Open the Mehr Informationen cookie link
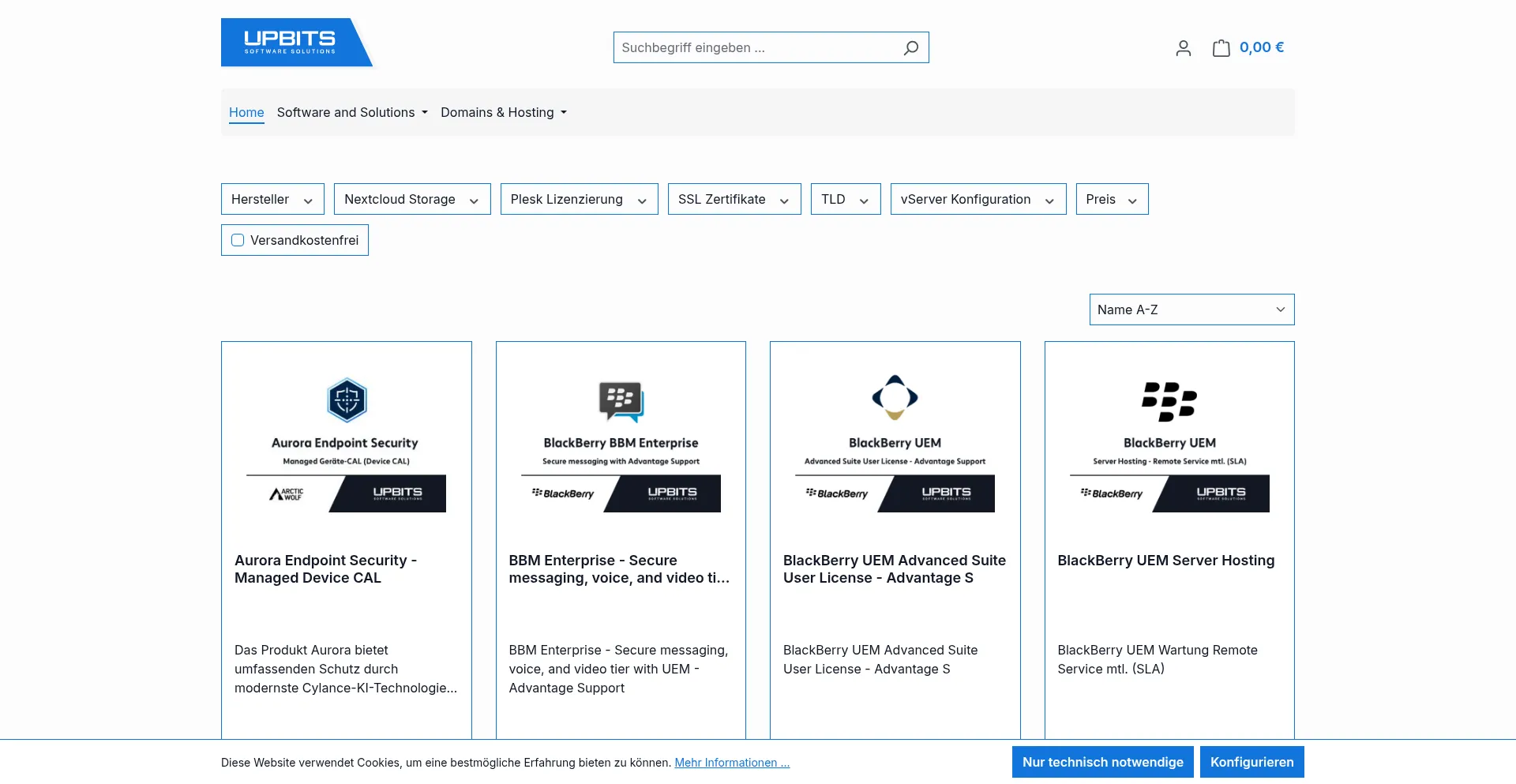Viewport: 1516px width, 784px height. (x=732, y=763)
